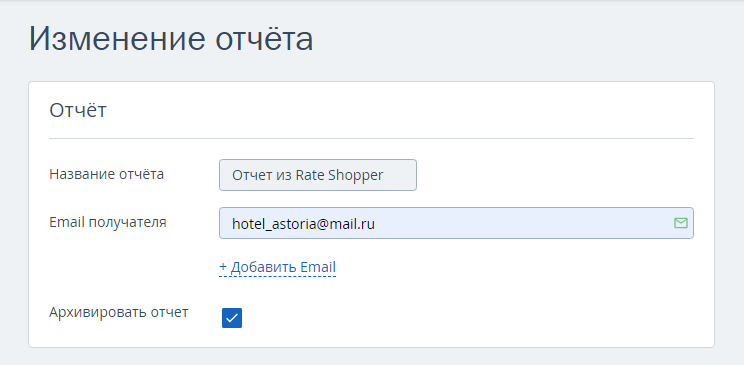This screenshot has height=365, width=744.
Task: Click the plus sign before Добавить Email
Action: pos(223,267)
